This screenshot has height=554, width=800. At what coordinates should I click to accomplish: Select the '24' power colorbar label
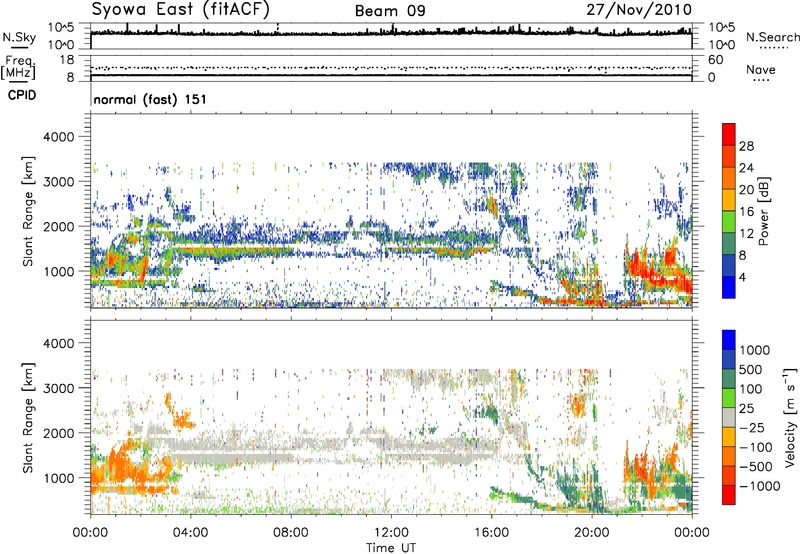pos(746,168)
